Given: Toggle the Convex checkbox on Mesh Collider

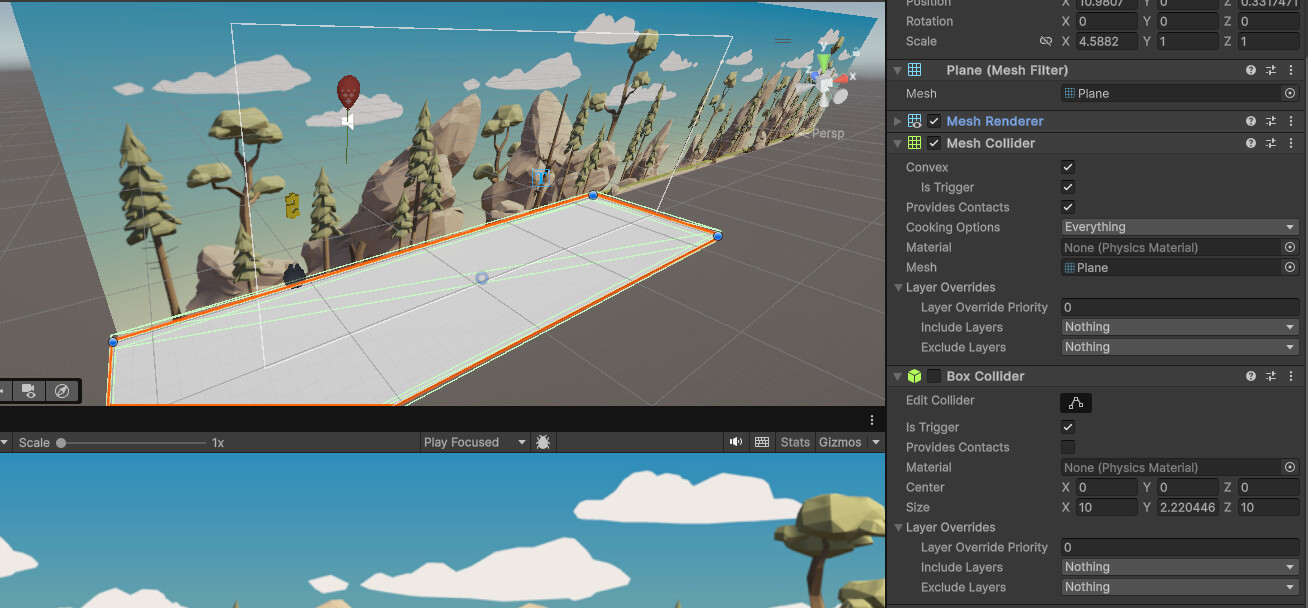Looking at the screenshot, I should click(1067, 167).
